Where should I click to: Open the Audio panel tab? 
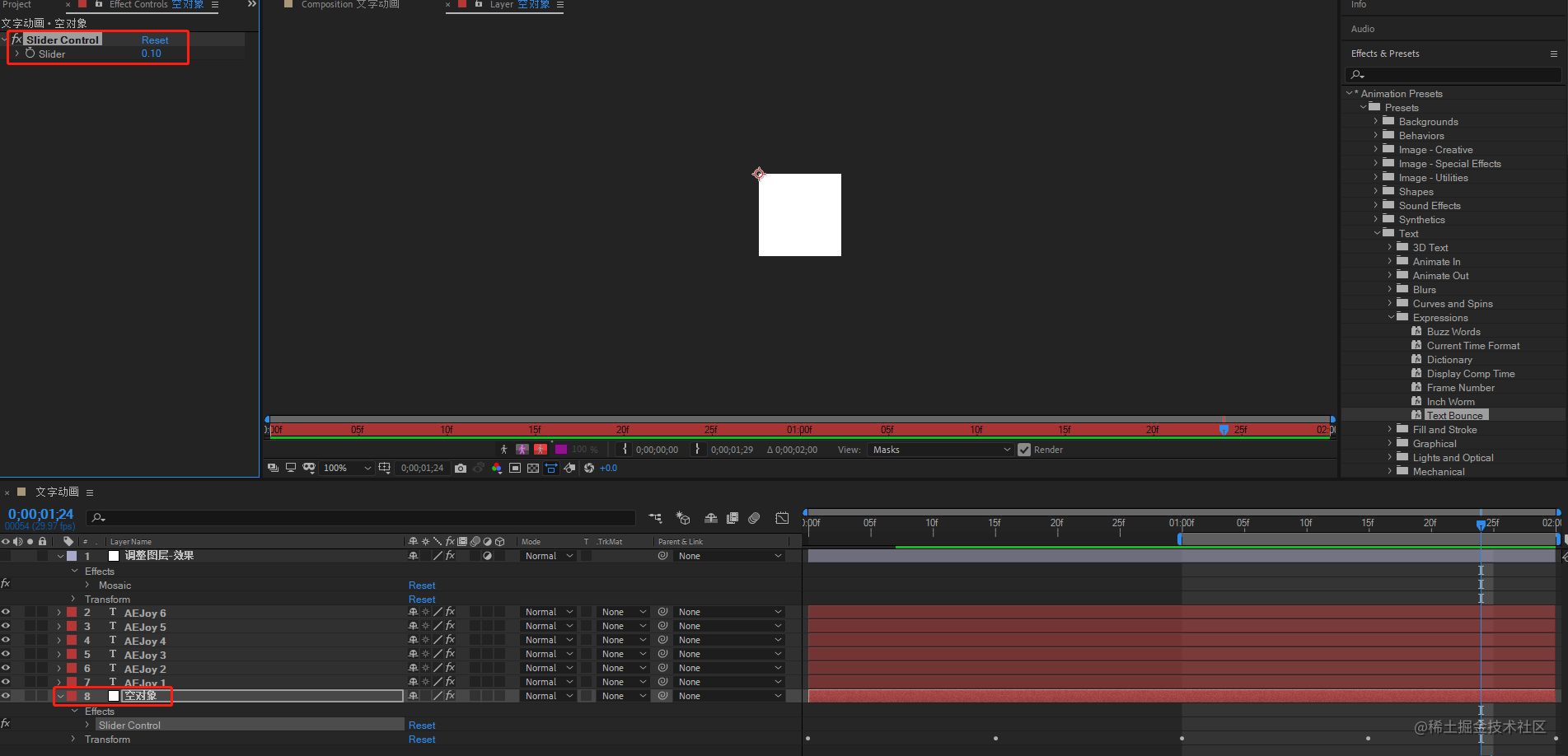[1363, 29]
